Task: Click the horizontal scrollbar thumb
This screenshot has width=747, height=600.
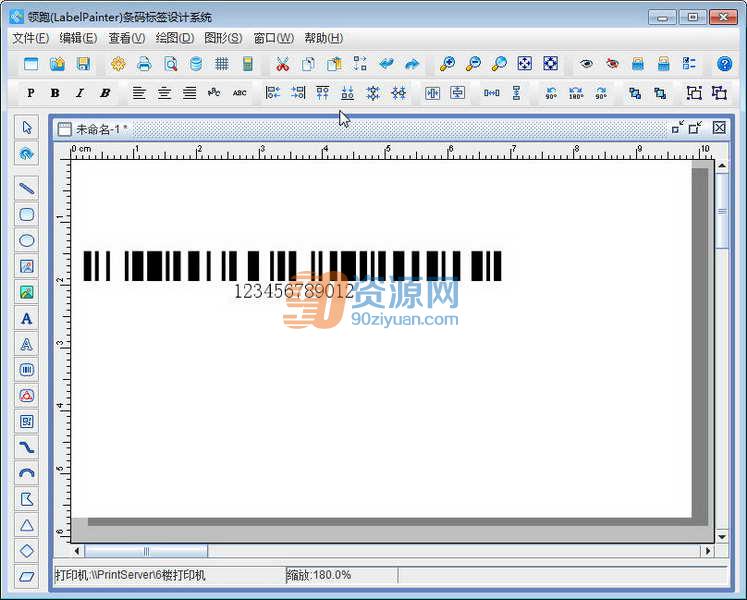Action: click(146, 551)
